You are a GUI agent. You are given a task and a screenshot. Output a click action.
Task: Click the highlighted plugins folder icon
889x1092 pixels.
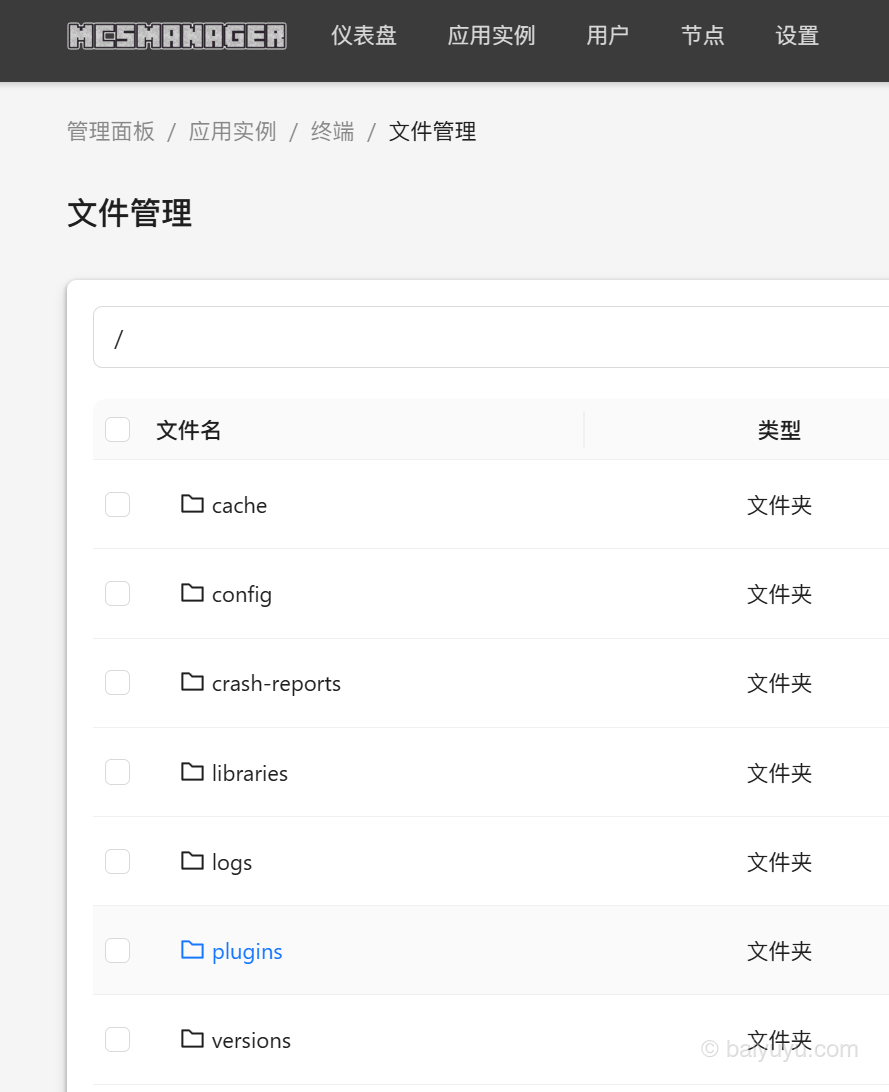pos(191,950)
